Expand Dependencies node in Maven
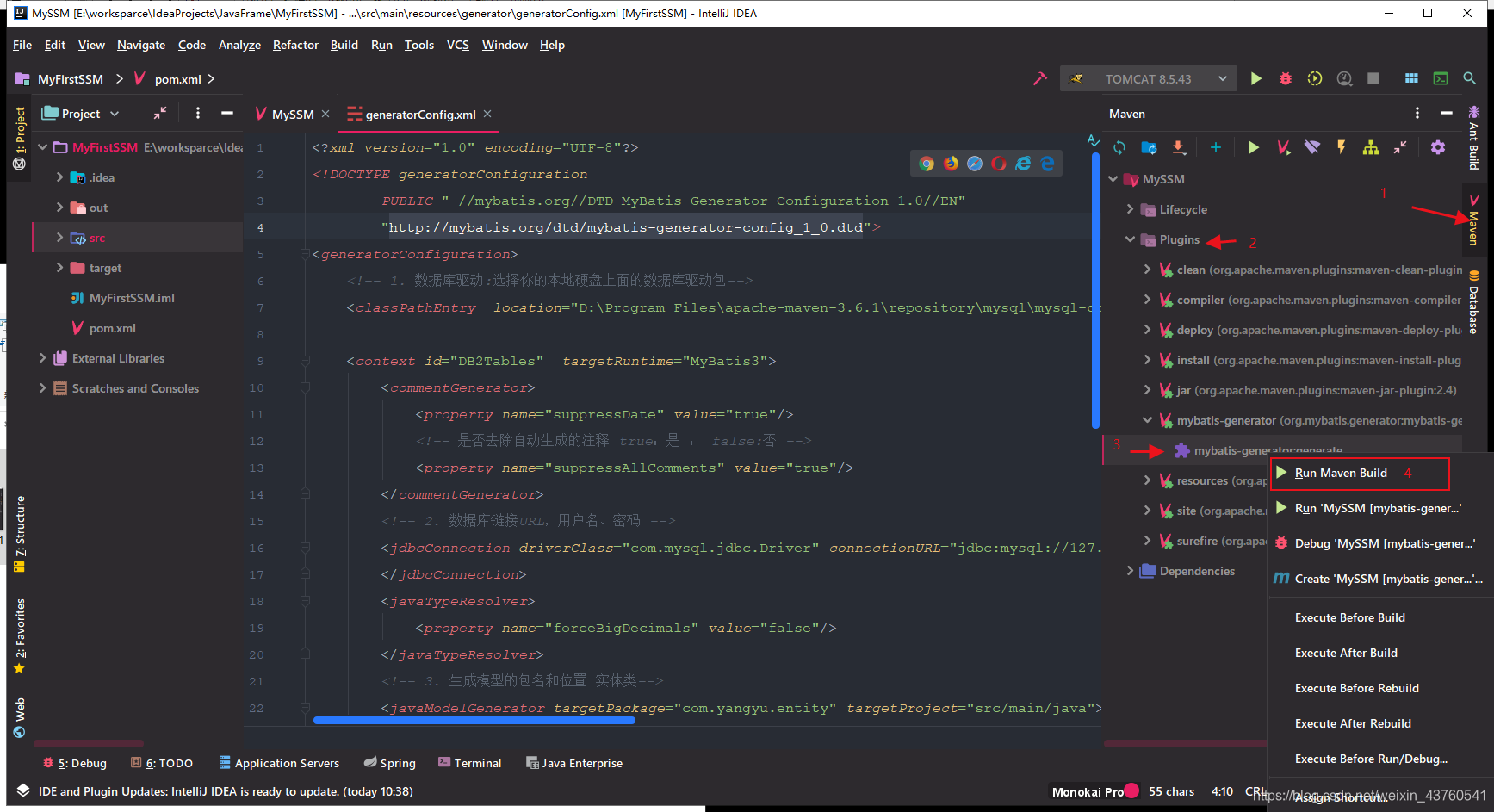Image resolution: width=1494 pixels, height=812 pixels. 1130,571
